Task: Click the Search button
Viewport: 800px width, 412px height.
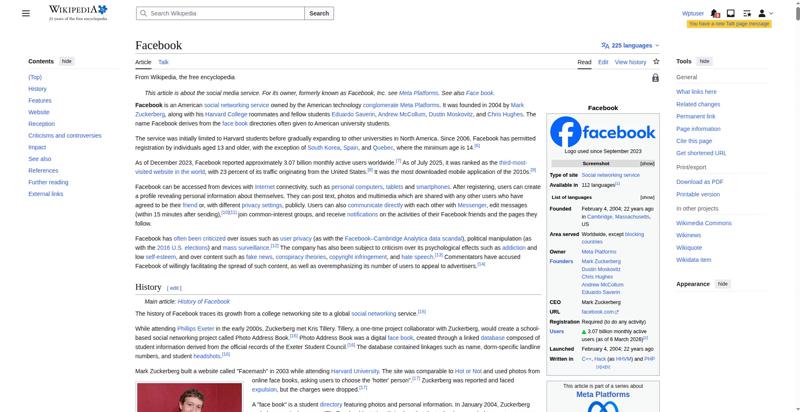Action: (x=318, y=13)
